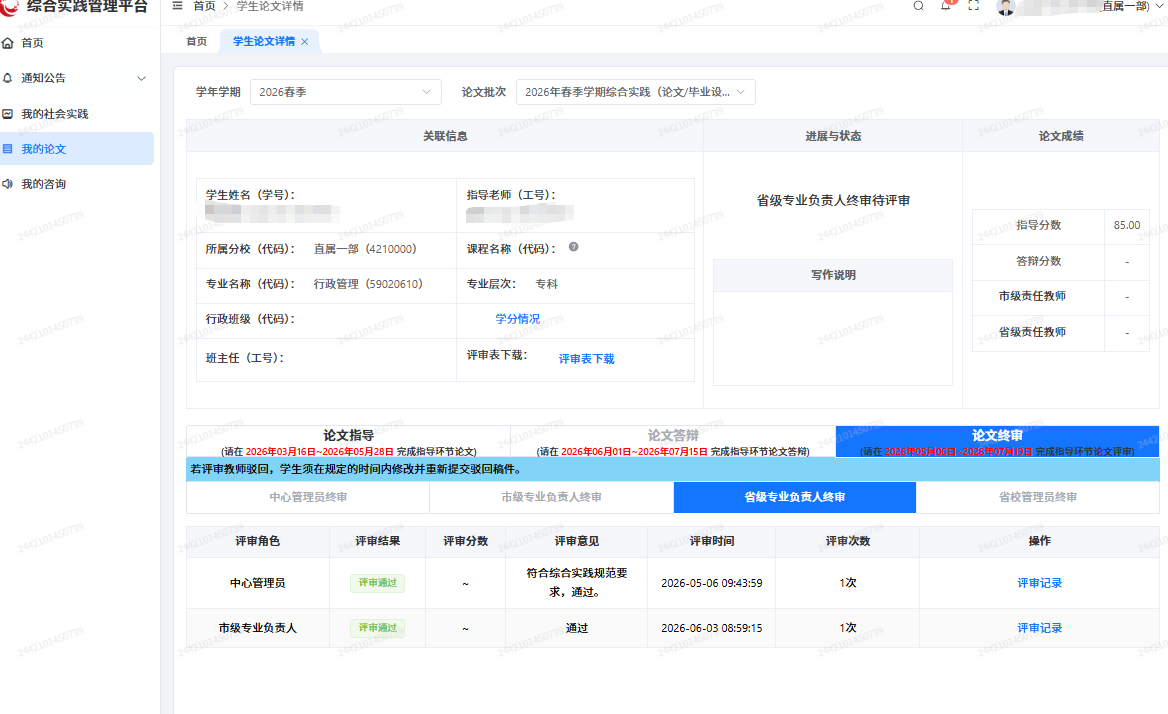The image size is (1168, 714).
Task: Click the 评审表下载 link
Action: pos(586,359)
